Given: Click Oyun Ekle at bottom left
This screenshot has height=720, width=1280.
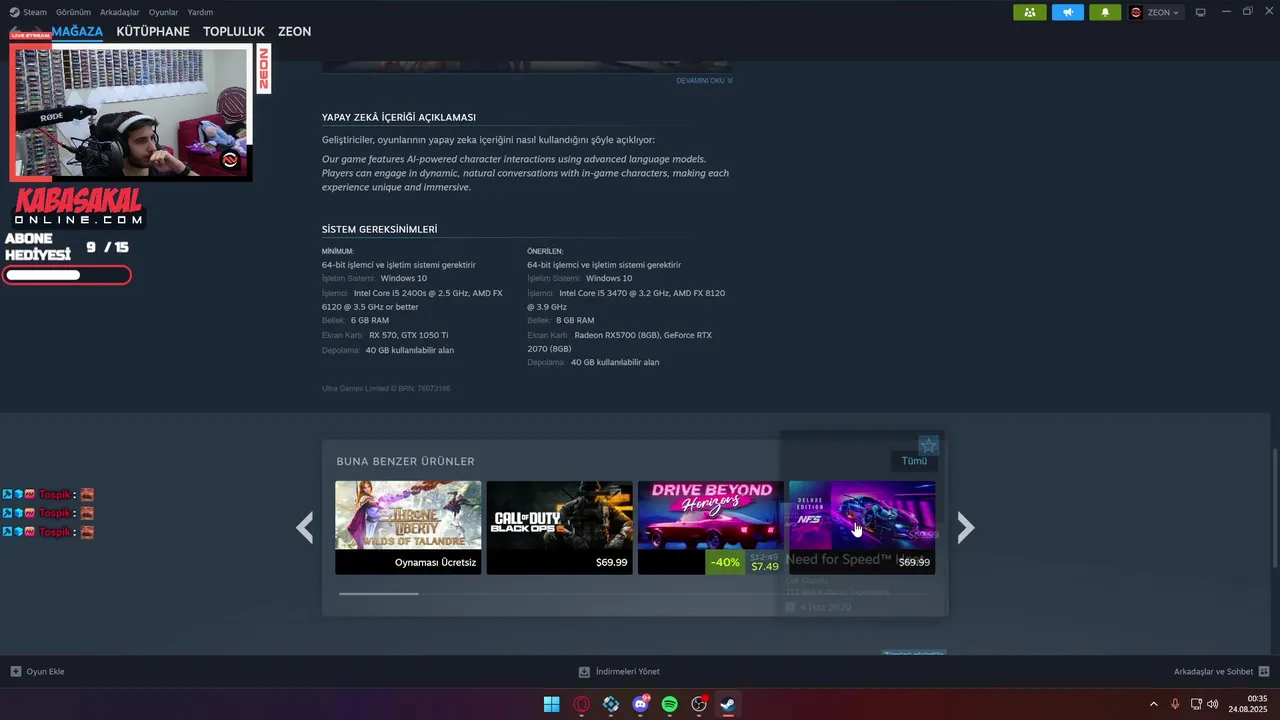Looking at the screenshot, I should [x=37, y=671].
